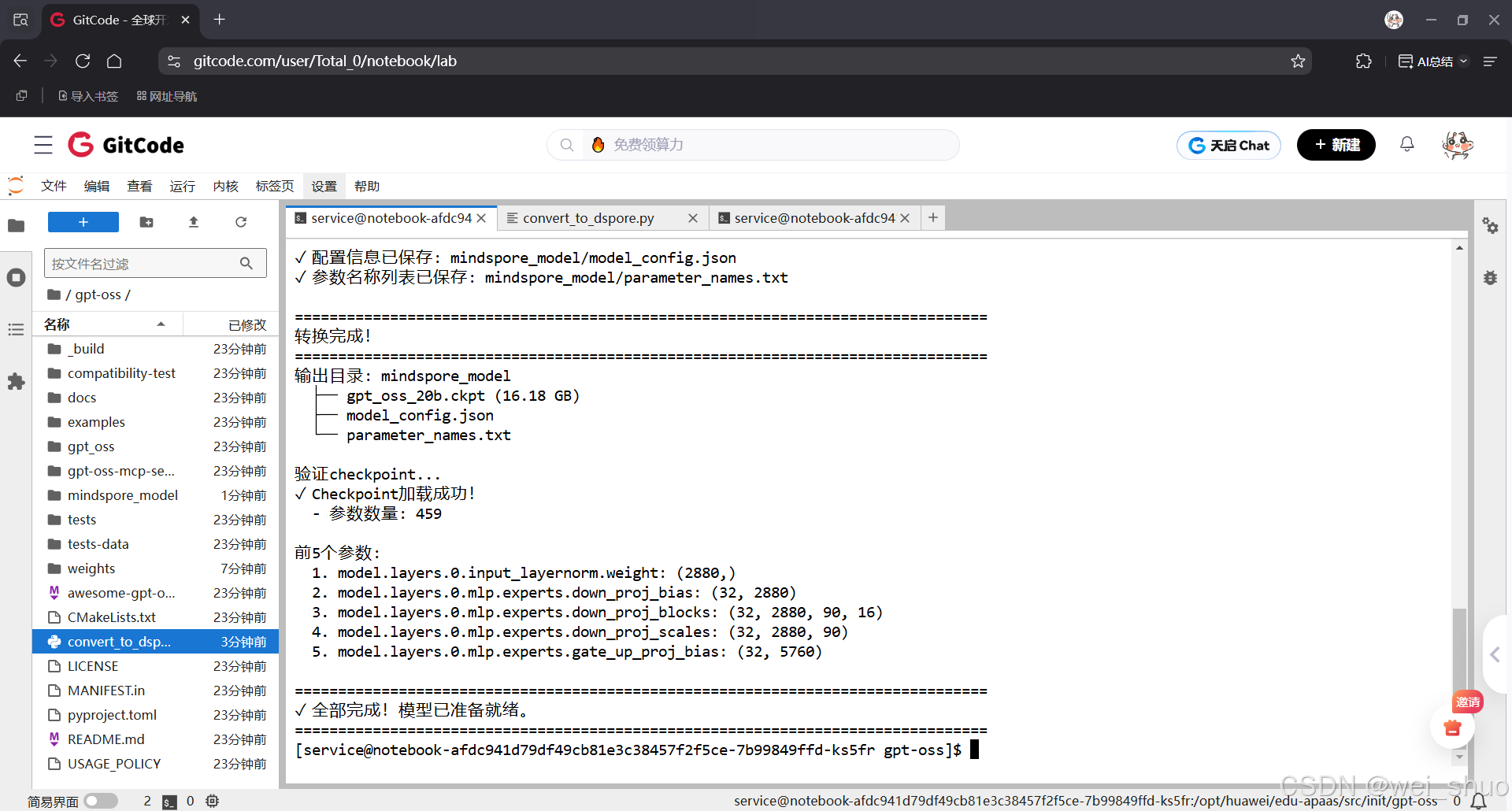
Task: Click the terminal count icon in status bar
Action: point(169,802)
